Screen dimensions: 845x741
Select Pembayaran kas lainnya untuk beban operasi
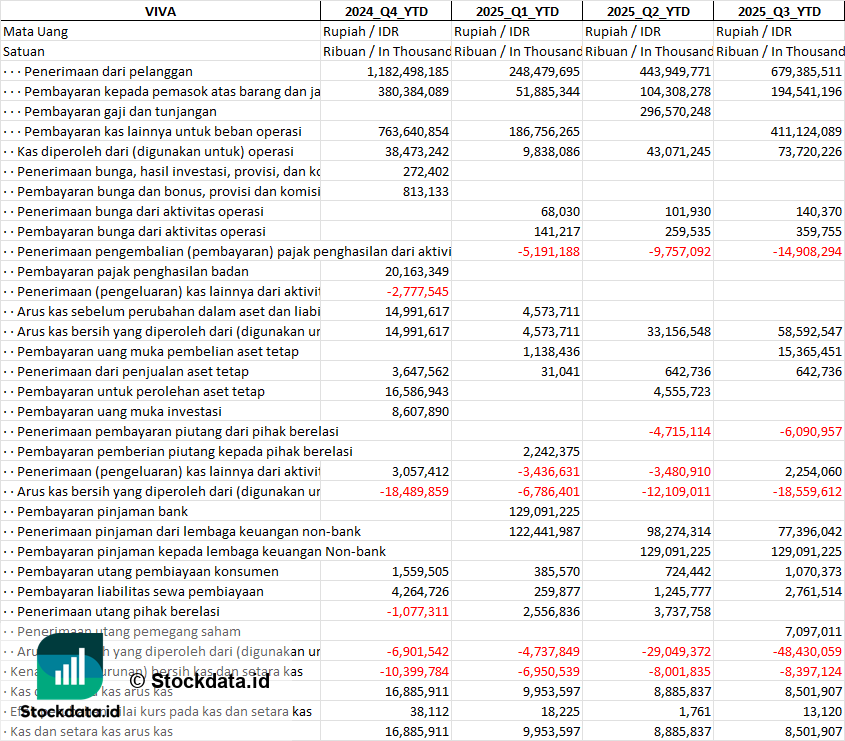tap(163, 131)
